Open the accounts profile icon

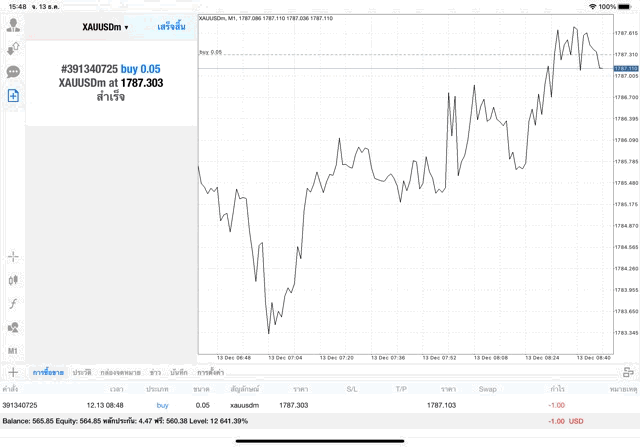pos(13,25)
